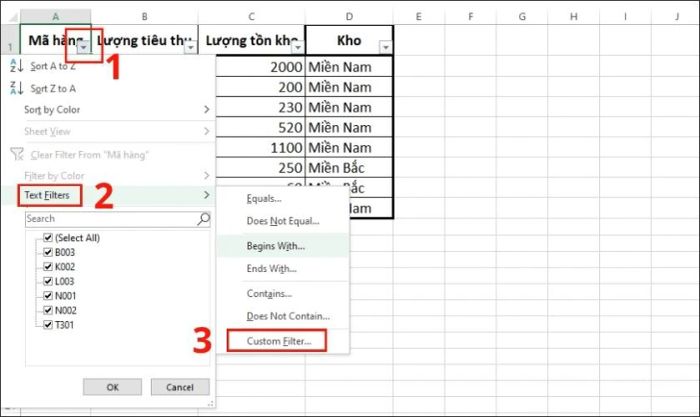Expand the Filter by Color submenu arrow

[x=206, y=175]
